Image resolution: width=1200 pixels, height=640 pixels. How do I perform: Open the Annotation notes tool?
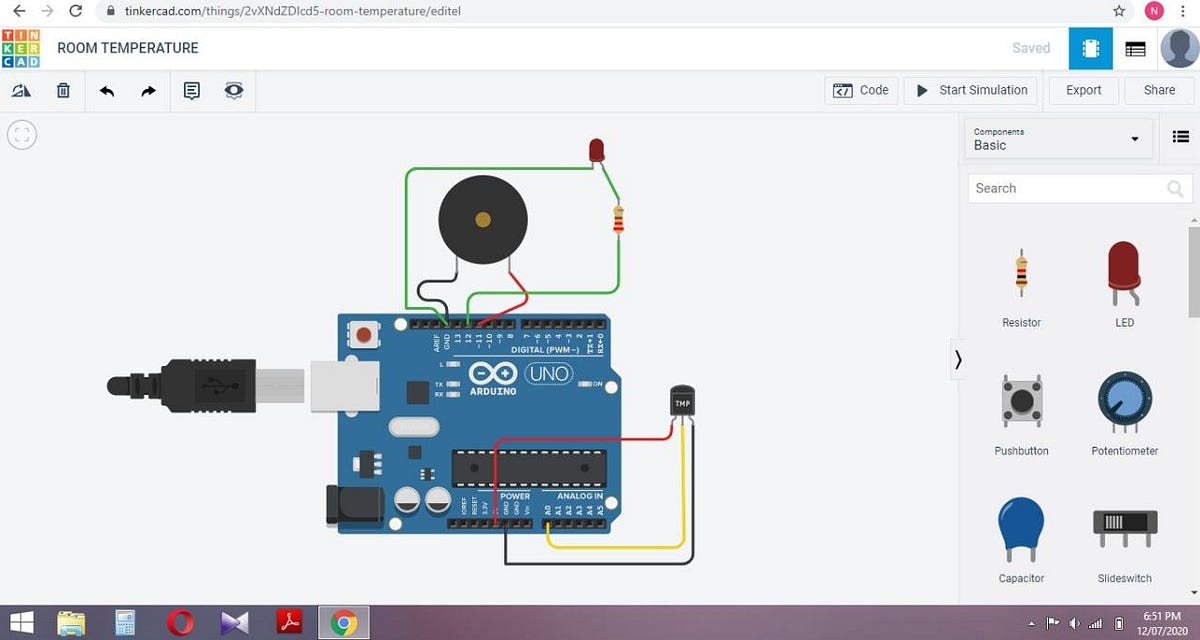pos(191,90)
